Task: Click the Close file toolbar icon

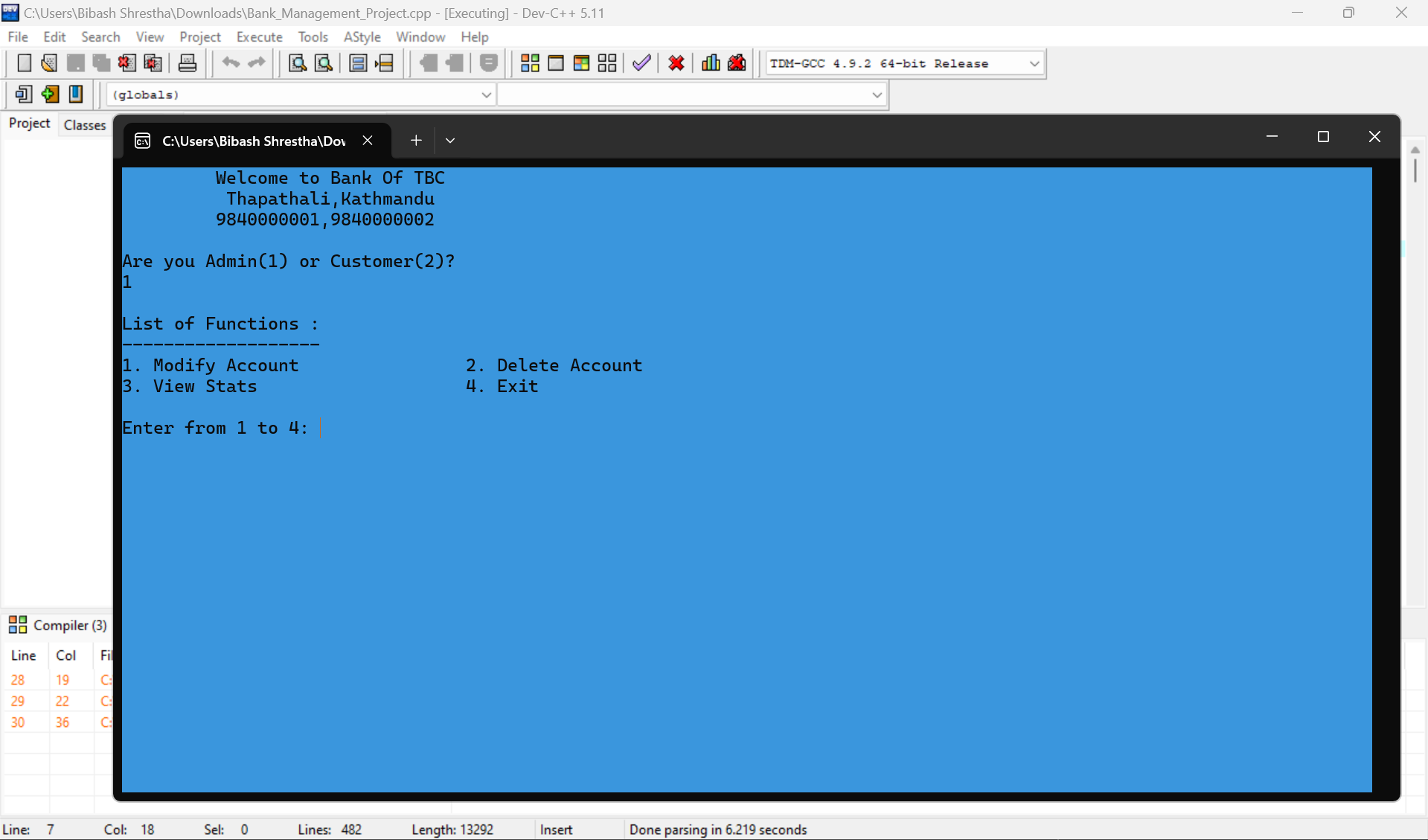Action: coord(127,63)
